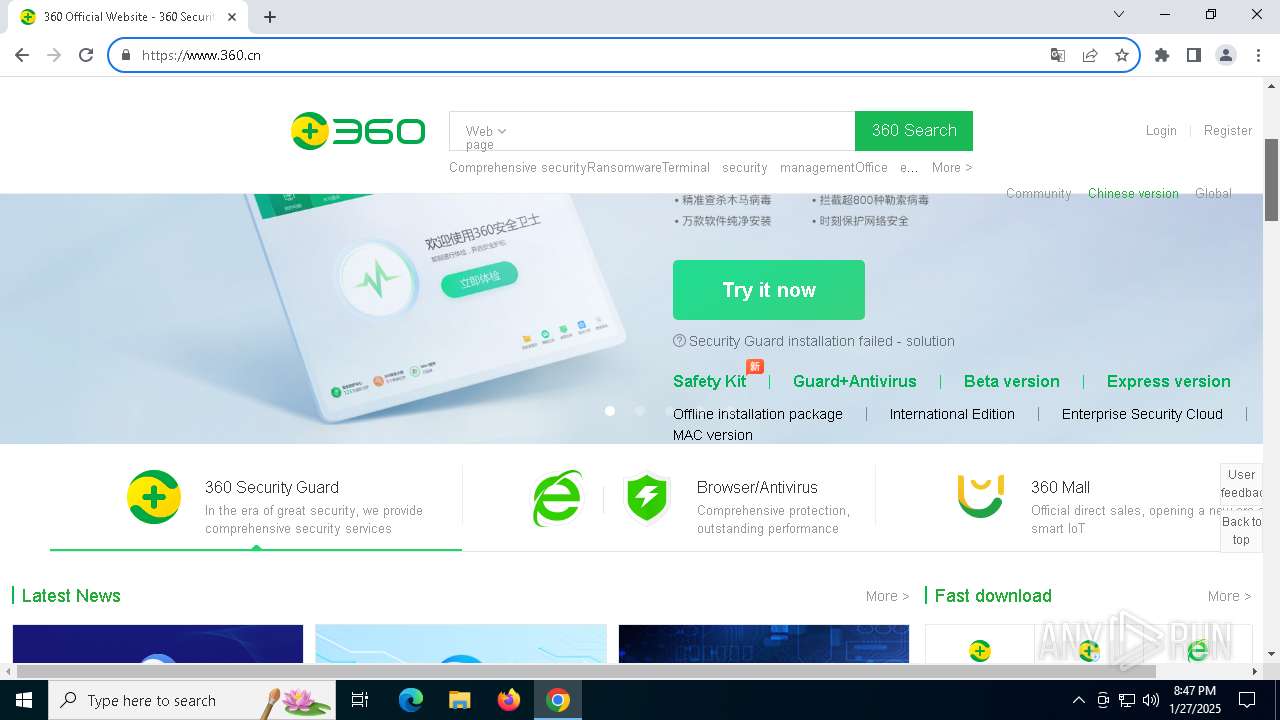This screenshot has width=1280, height=720.
Task: Click the 360 logo in the page header
Action: [358, 131]
